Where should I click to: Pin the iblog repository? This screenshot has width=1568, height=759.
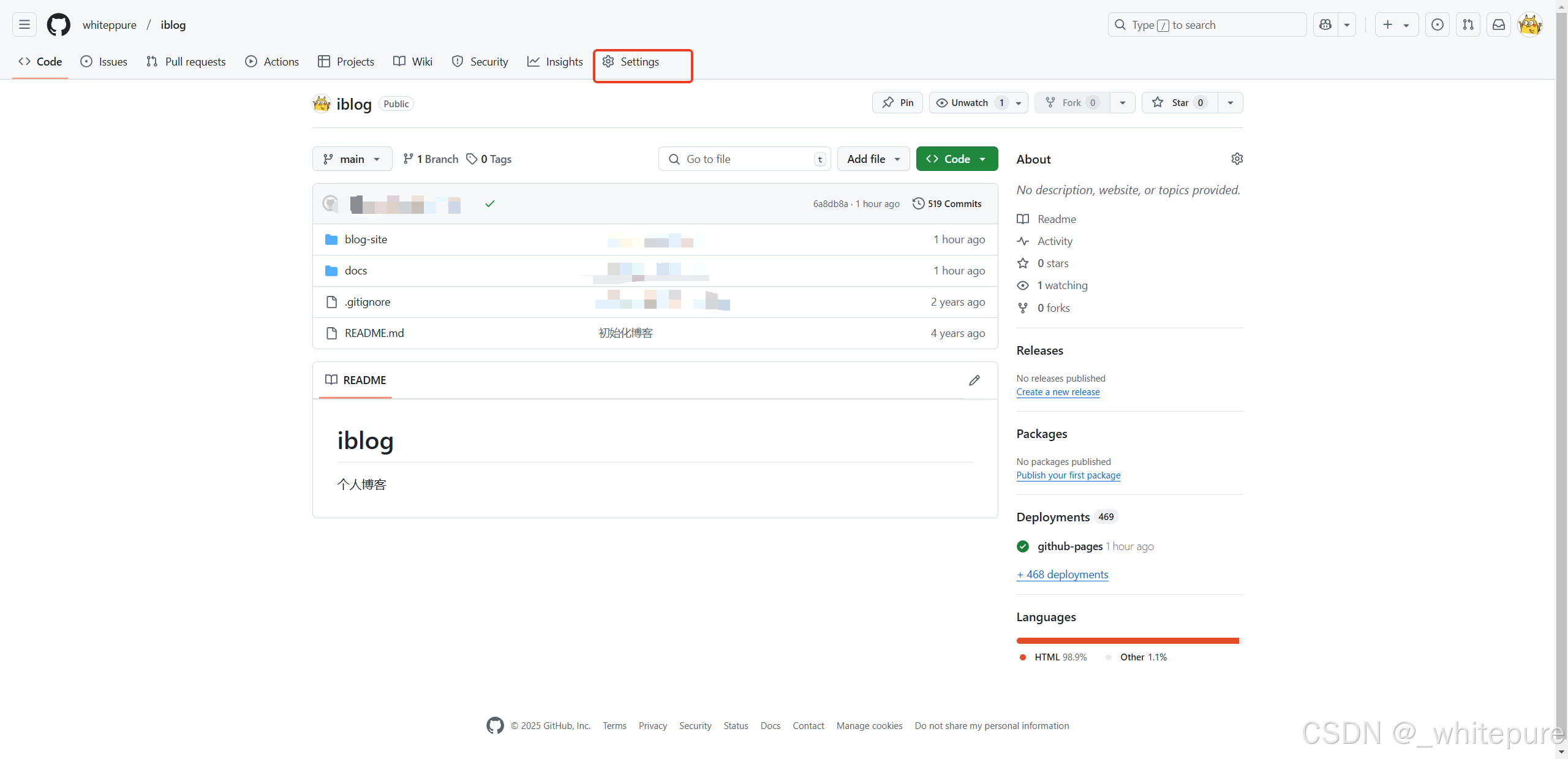(x=897, y=102)
